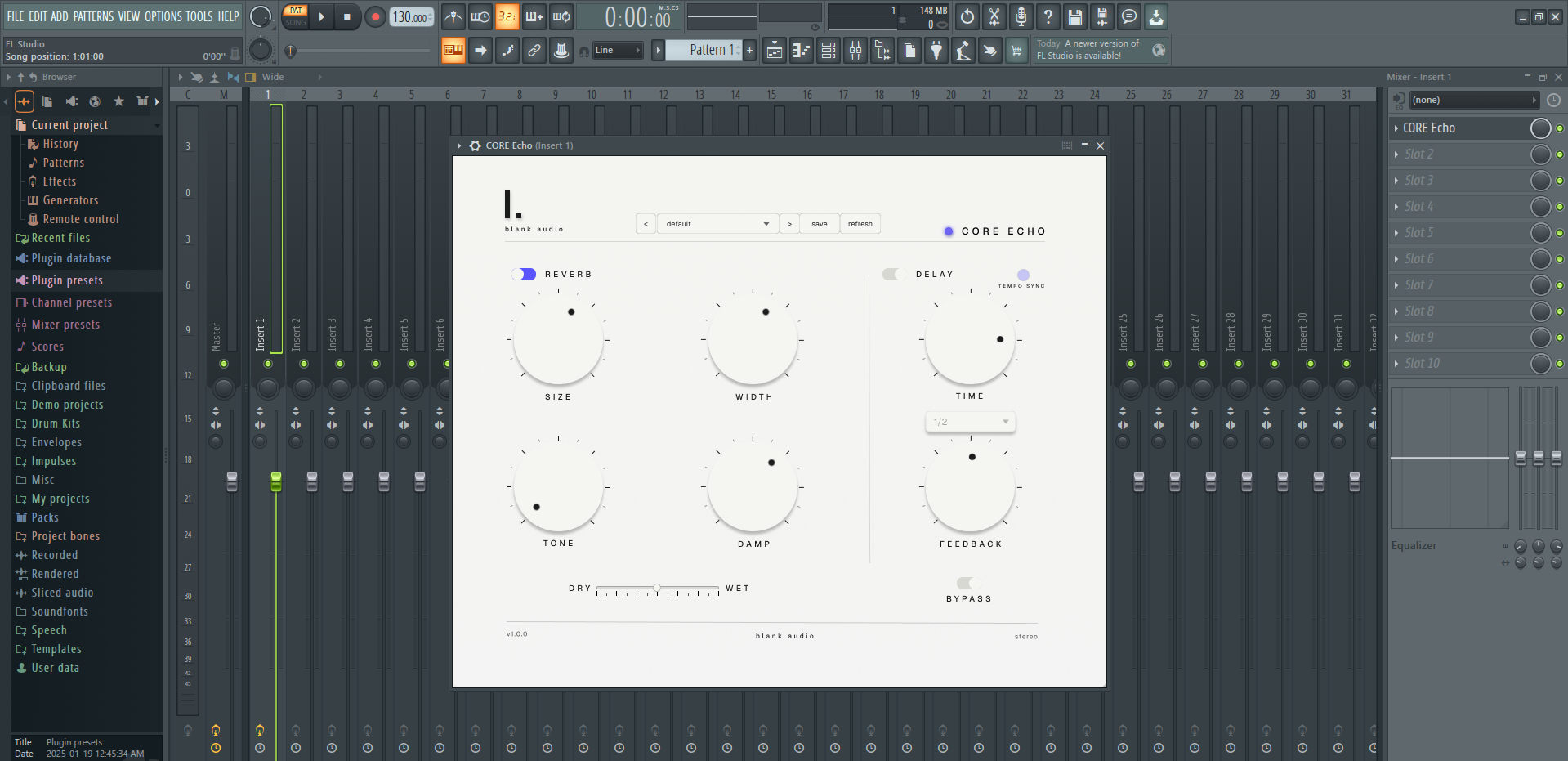This screenshot has width=1568, height=761.
Task: Open the PATTERNS menu
Action: point(93,16)
